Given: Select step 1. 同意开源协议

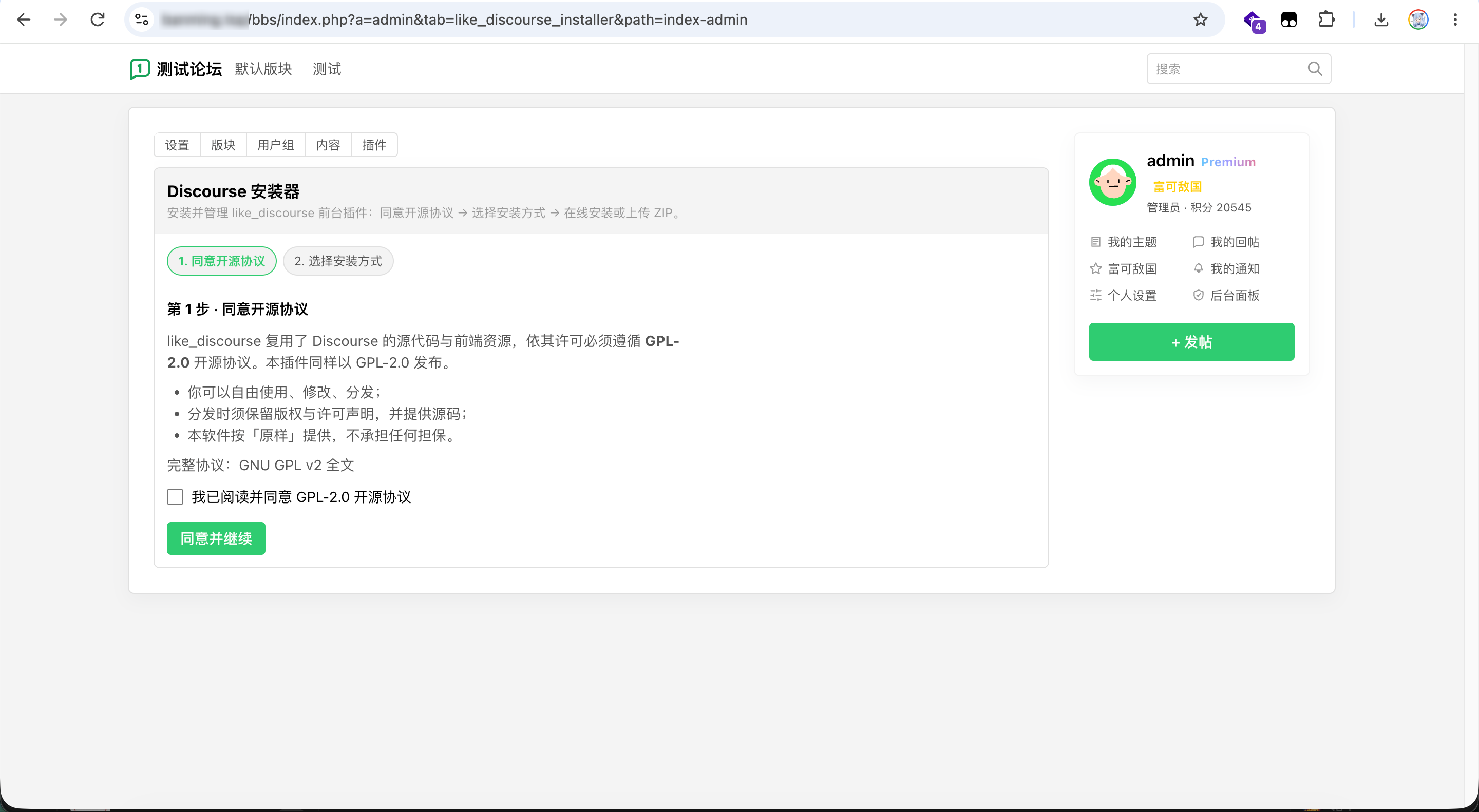Looking at the screenshot, I should coord(222,261).
